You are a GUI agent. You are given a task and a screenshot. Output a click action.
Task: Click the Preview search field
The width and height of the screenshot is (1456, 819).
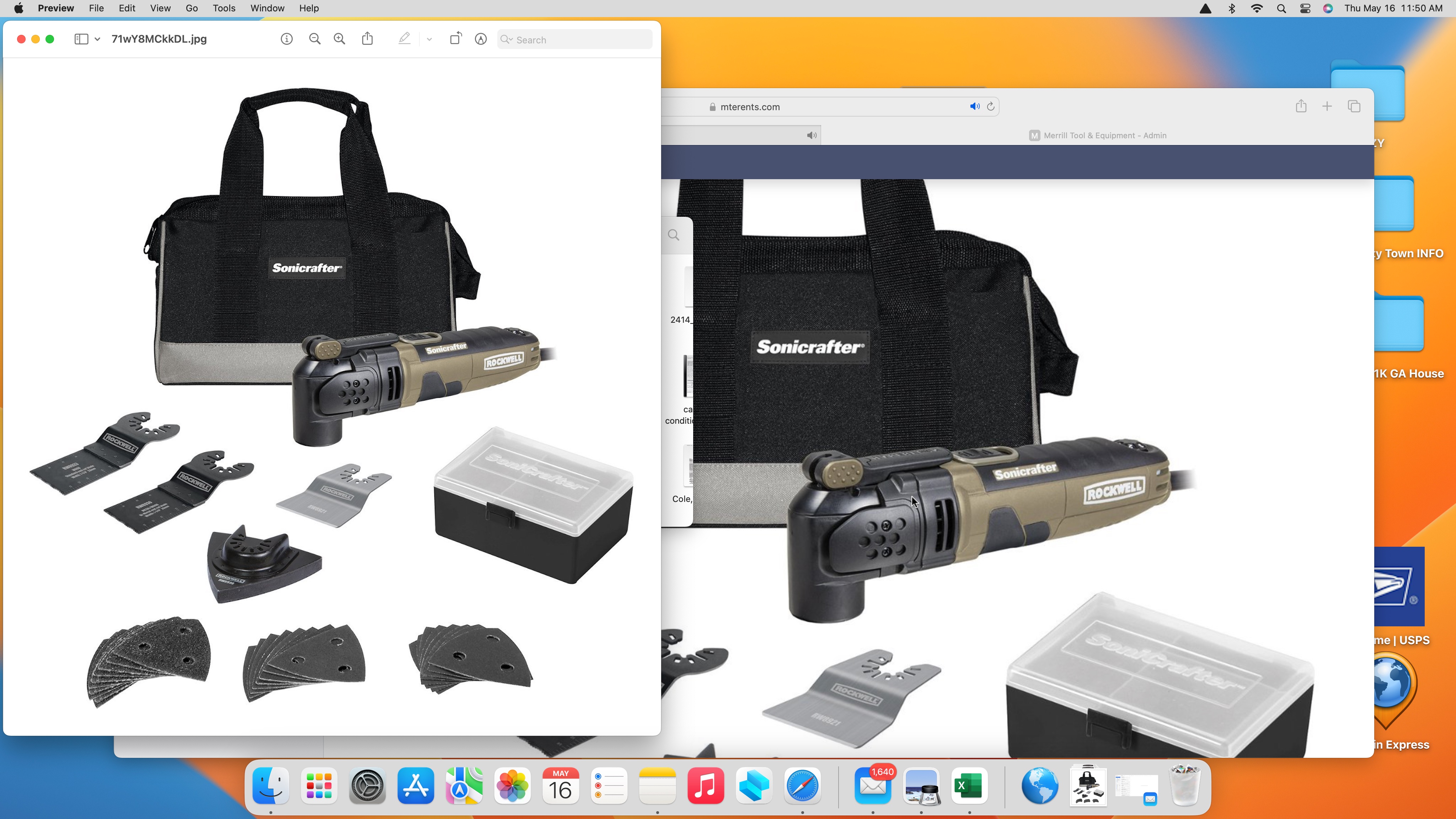pos(574,39)
